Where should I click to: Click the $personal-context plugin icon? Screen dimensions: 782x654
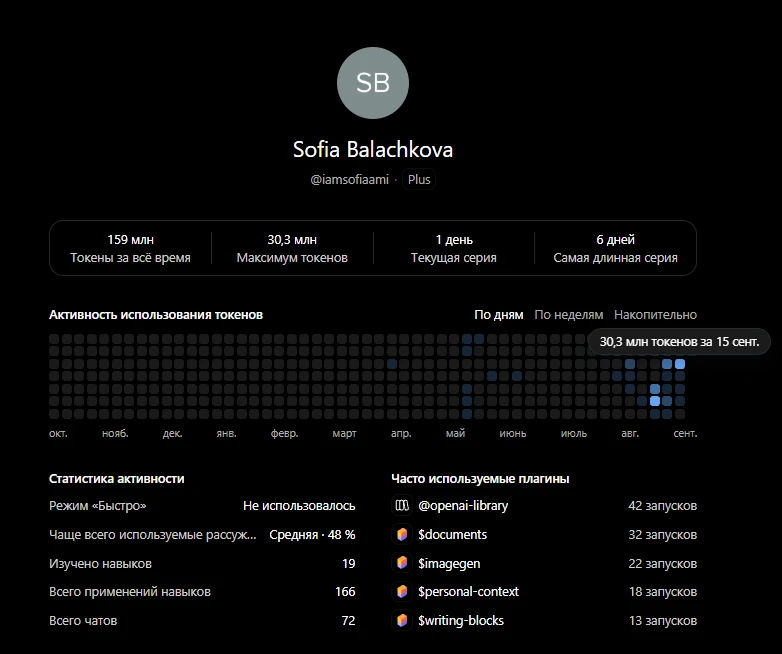[402, 592]
